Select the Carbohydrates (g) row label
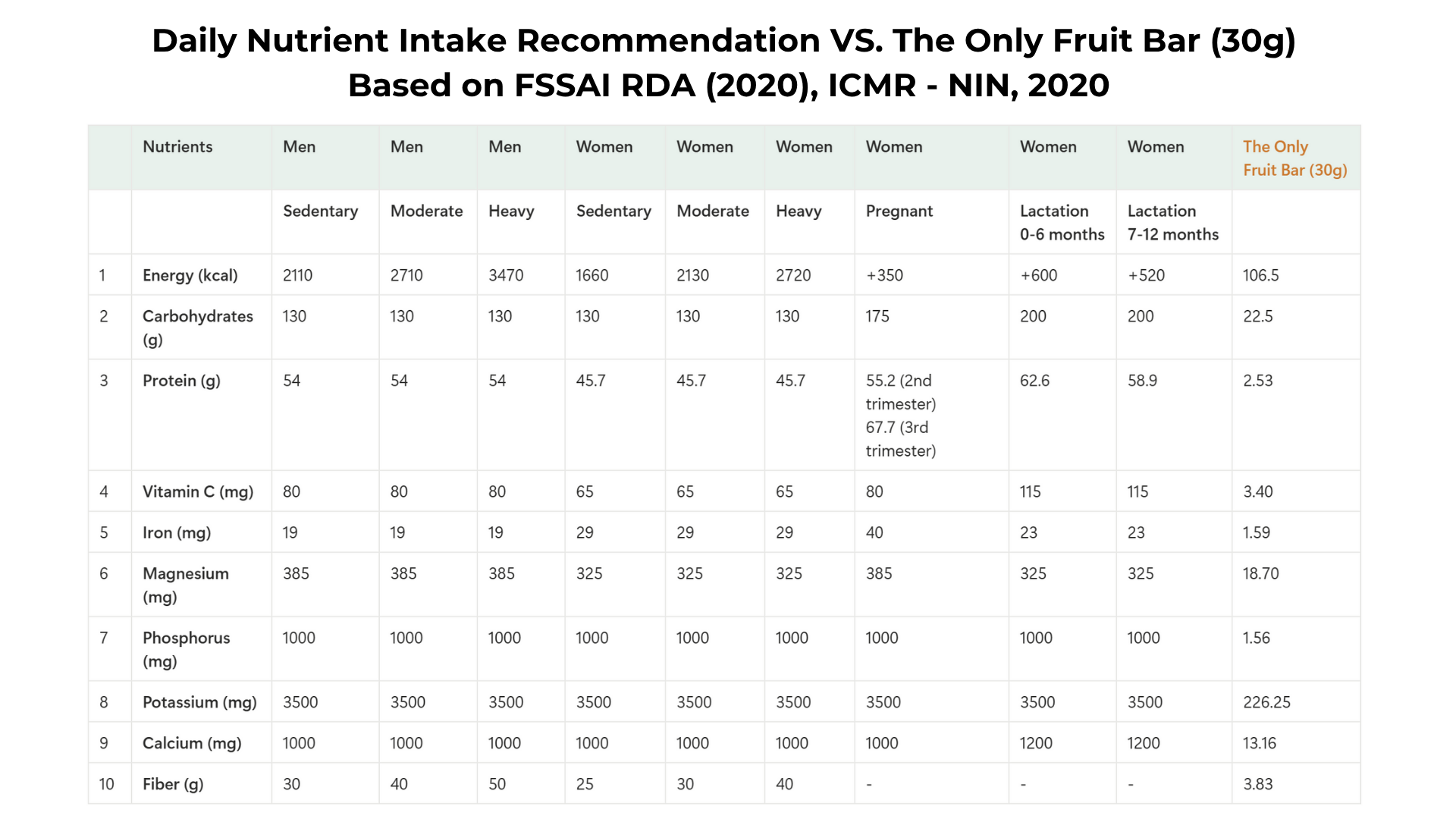This screenshot has height=819, width=1456. pos(197,328)
